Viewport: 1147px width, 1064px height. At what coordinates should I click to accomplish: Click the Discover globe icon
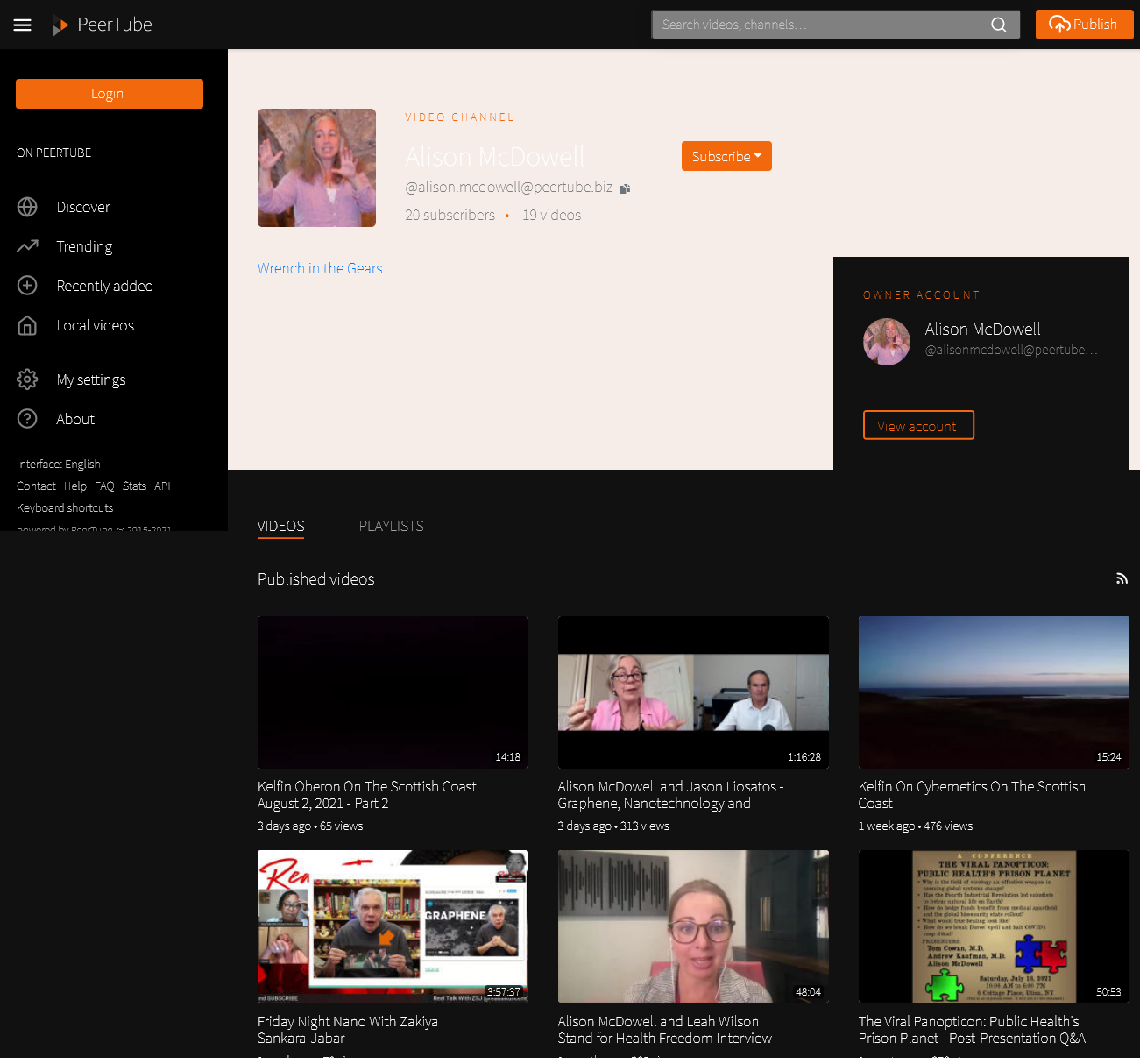click(27, 207)
